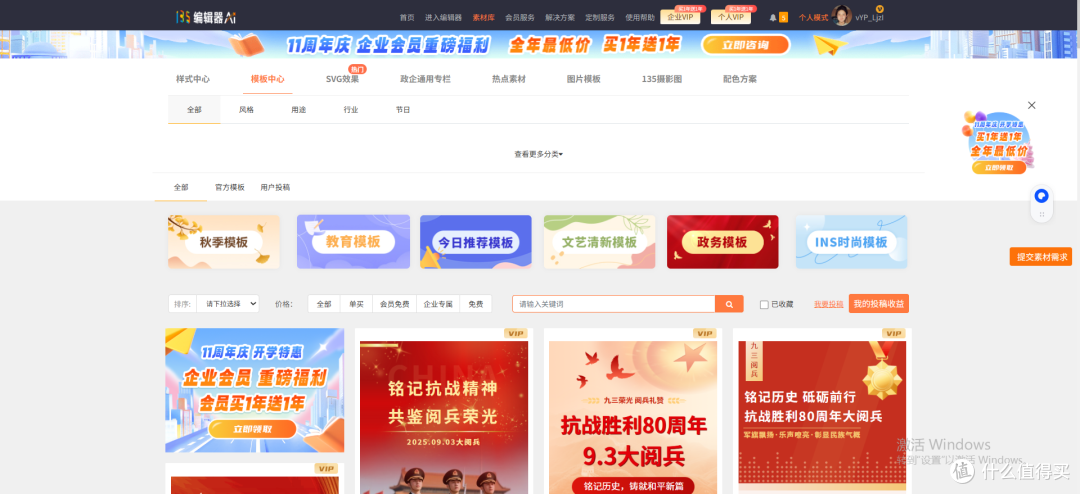Select 素材库 in top navigation
The image size is (1080, 494).
coord(484,18)
